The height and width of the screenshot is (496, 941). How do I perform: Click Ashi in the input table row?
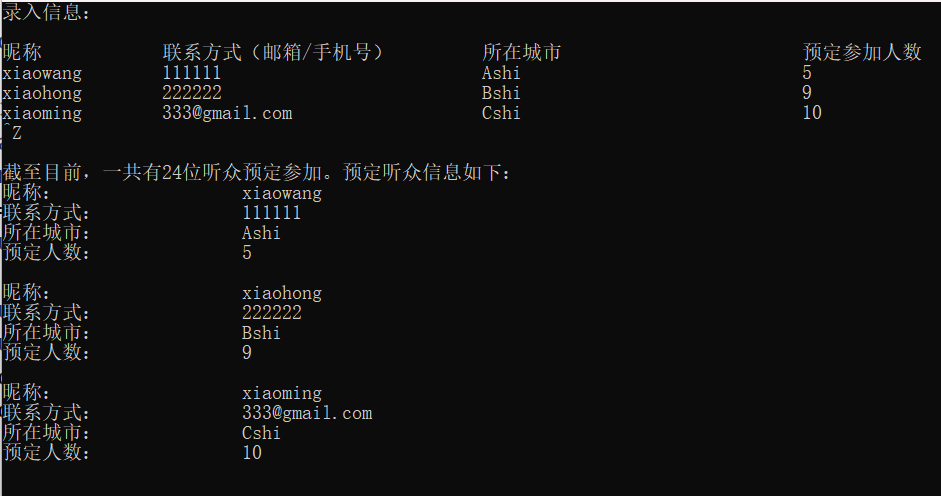pos(501,73)
